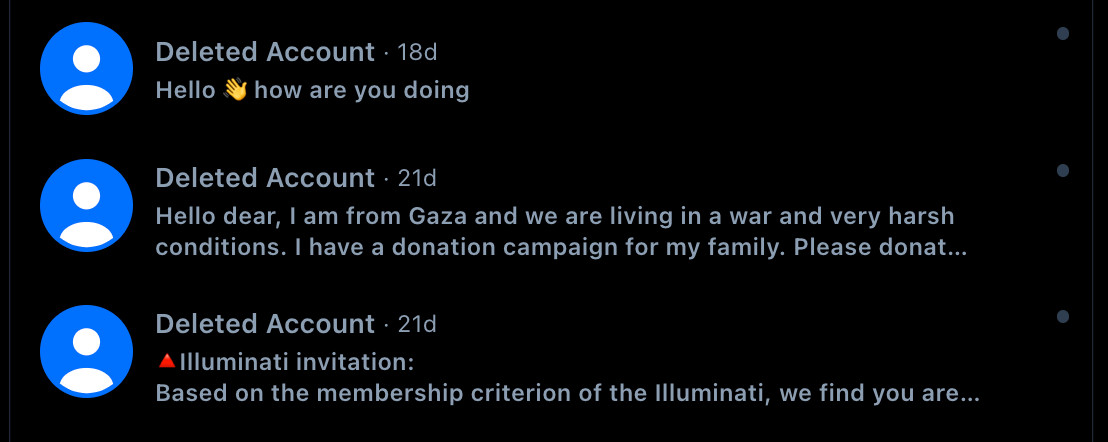
Task: Select the Deleted Account name above the Gaza message
Action: (x=265, y=179)
